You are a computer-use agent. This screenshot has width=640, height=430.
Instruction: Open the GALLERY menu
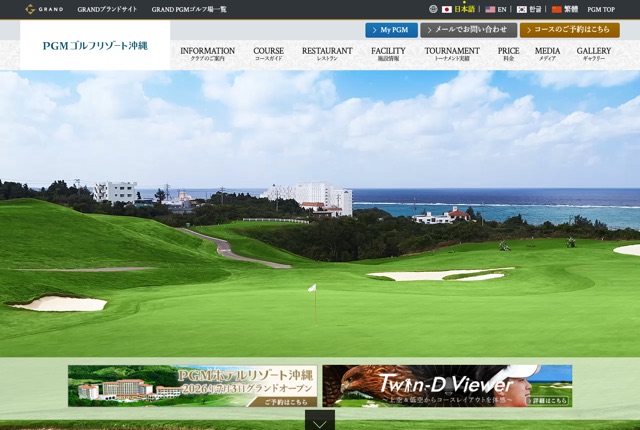(x=593, y=54)
